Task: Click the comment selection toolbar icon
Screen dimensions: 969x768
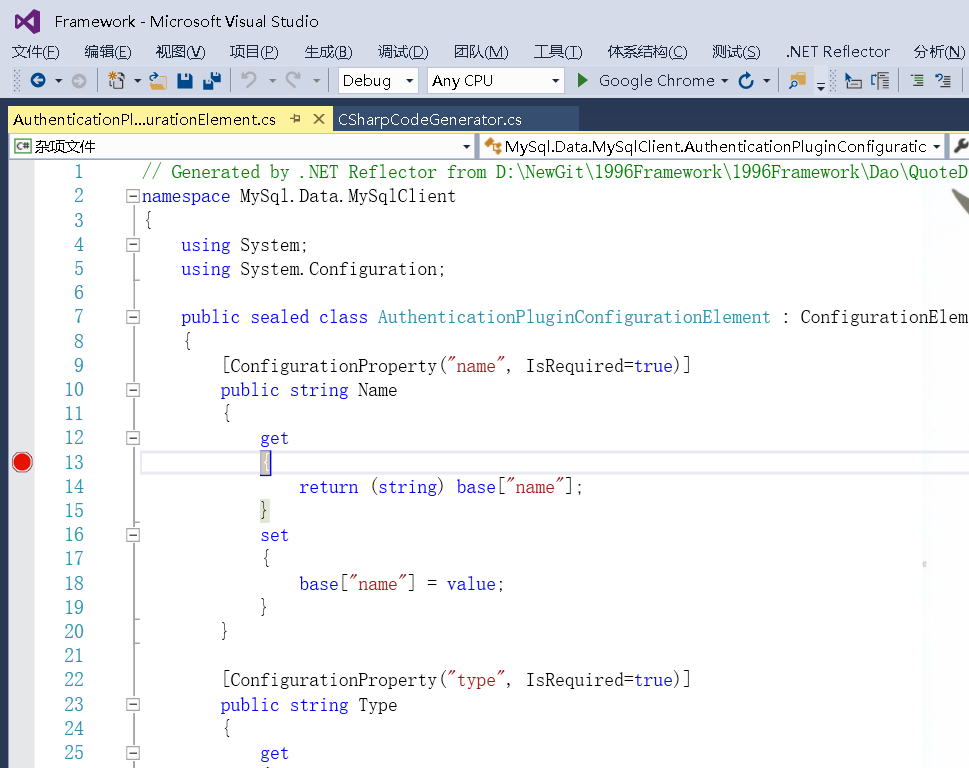Action: coord(853,80)
